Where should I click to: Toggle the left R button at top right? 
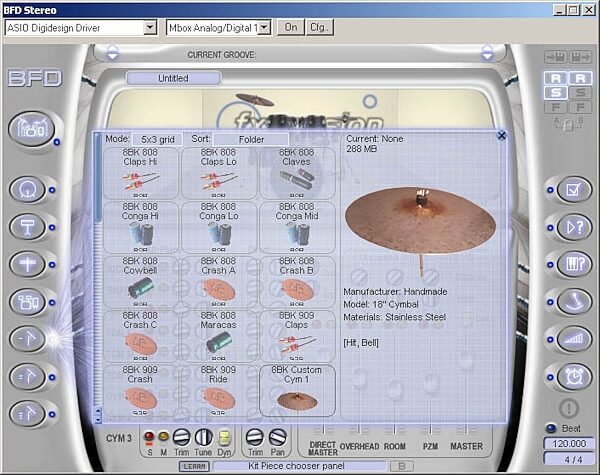556,78
